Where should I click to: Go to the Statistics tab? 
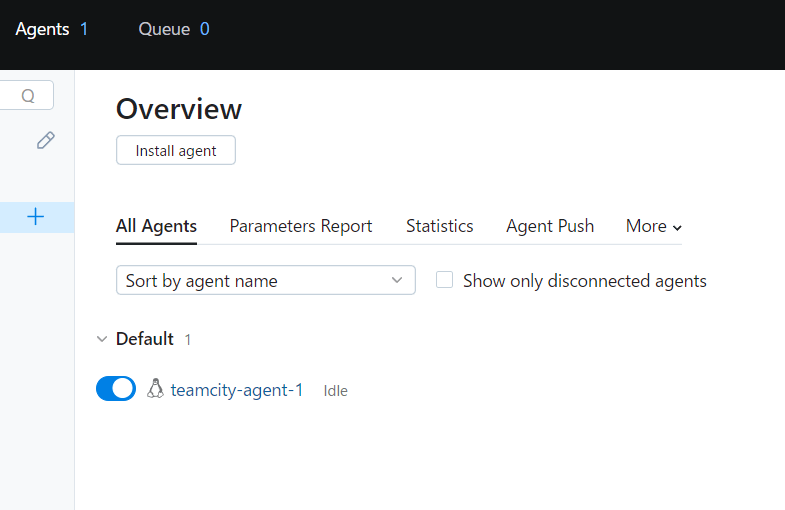439,226
